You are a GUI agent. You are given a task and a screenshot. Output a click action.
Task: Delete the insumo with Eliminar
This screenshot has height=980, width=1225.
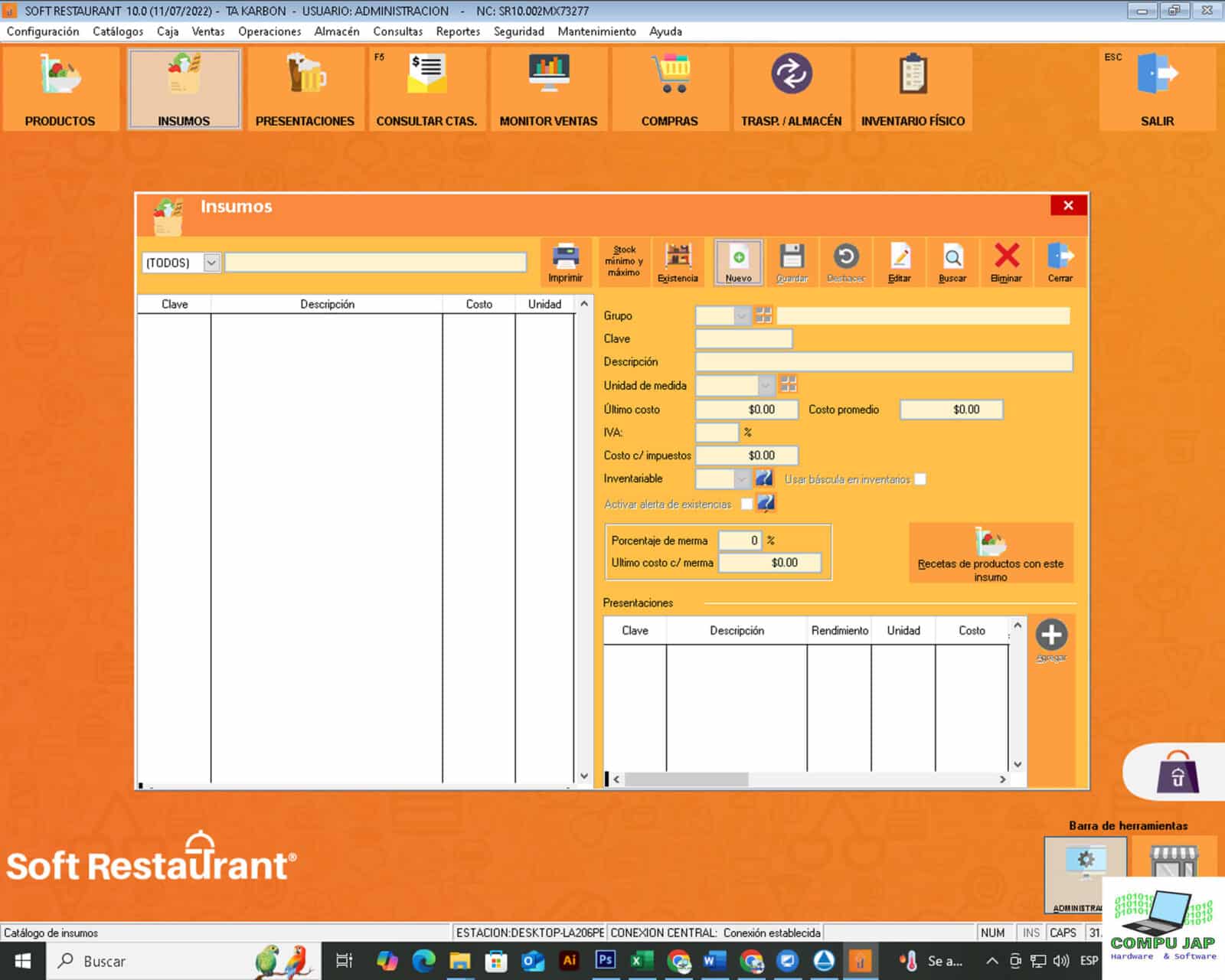click(1007, 263)
